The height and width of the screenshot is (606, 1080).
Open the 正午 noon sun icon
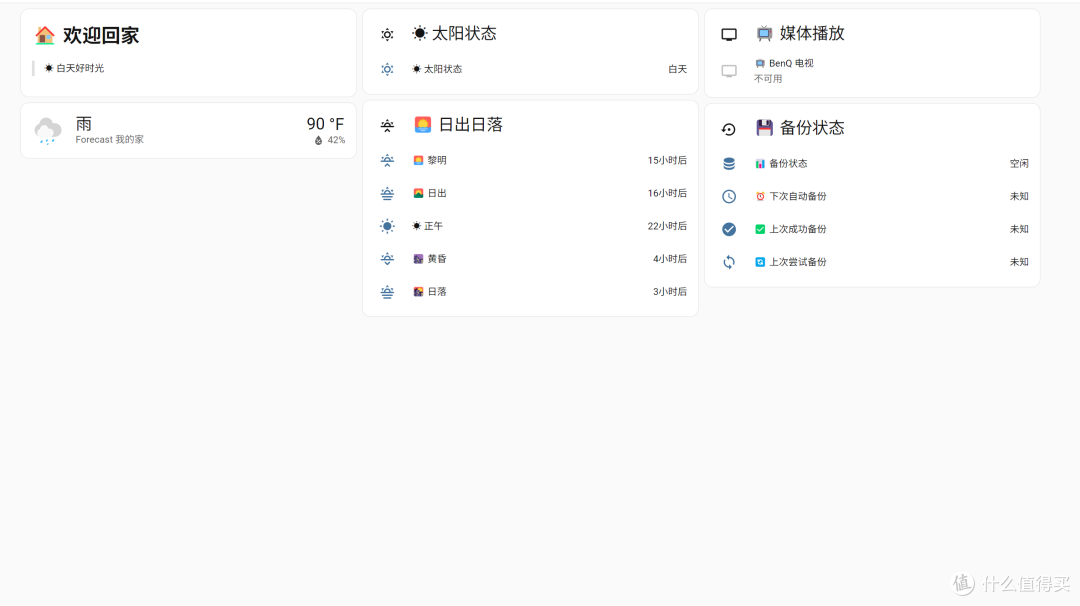pyautogui.click(x=387, y=226)
